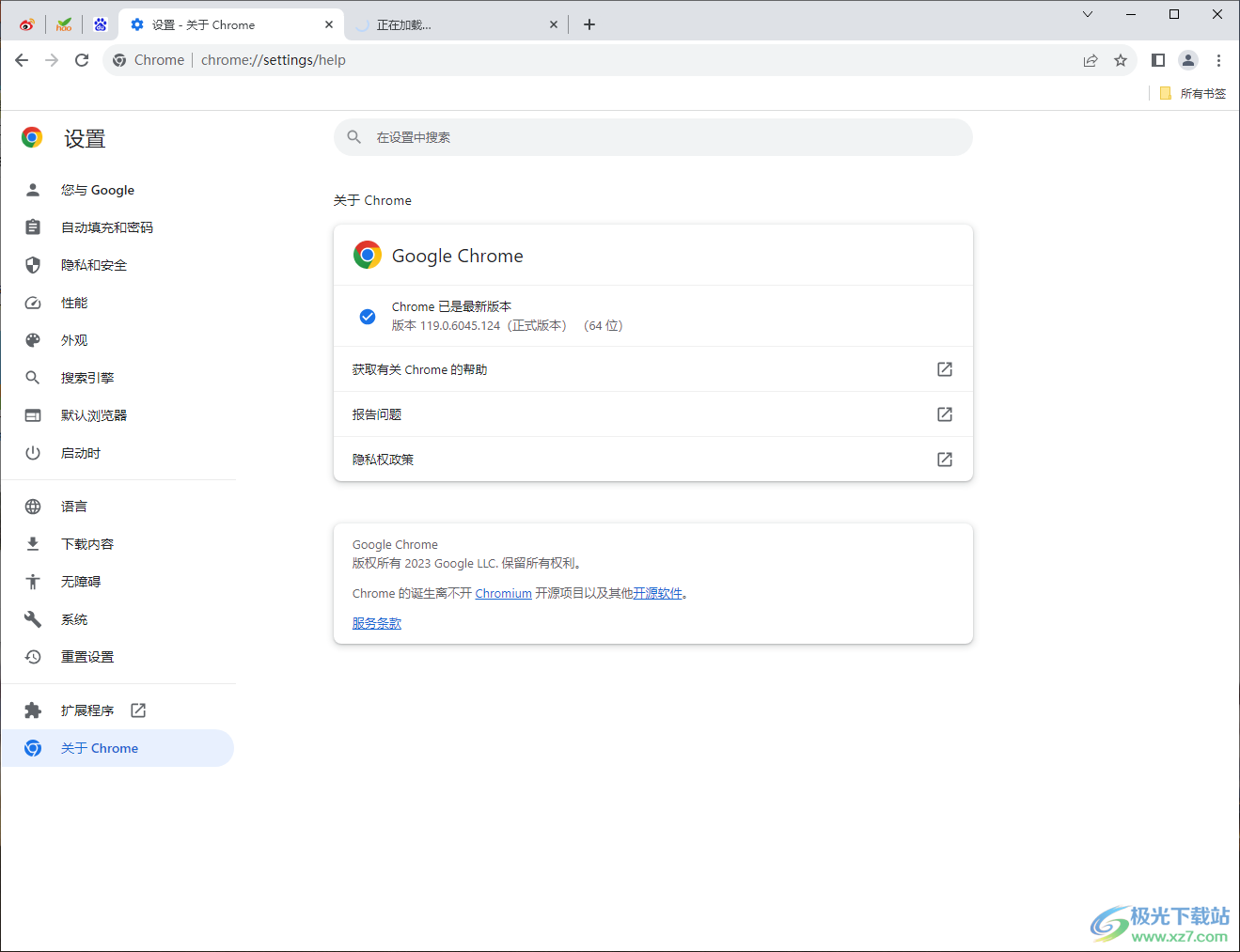Image resolution: width=1240 pixels, height=952 pixels.
Task: Click the 设置 page title
Action: pyautogui.click(x=85, y=139)
